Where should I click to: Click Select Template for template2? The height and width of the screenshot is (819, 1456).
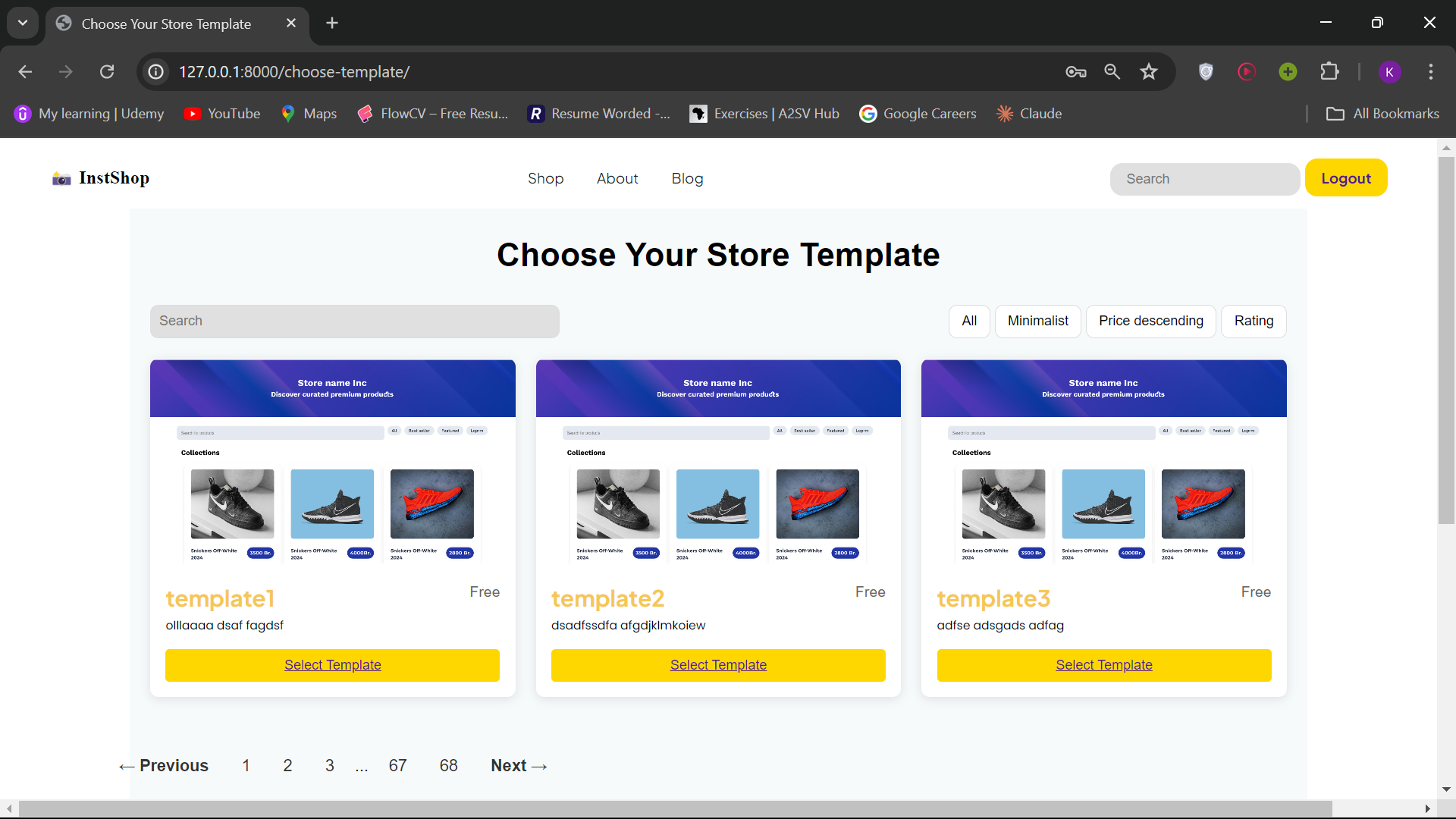tap(718, 664)
